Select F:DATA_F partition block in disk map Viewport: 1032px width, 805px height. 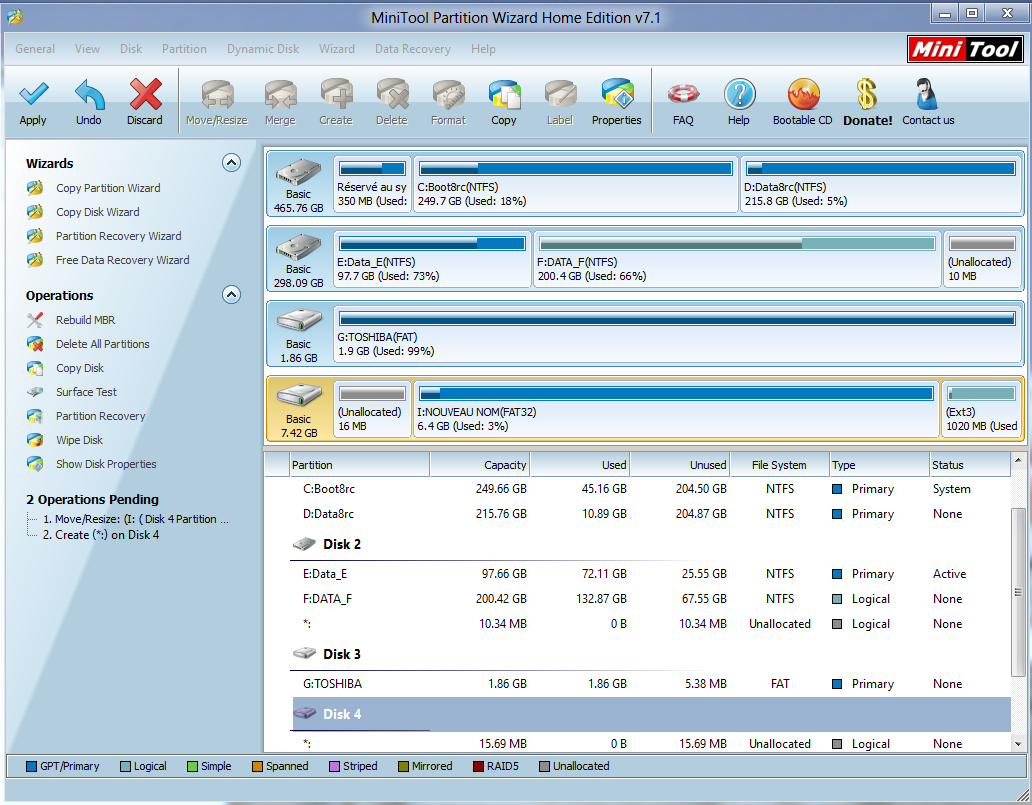click(737, 259)
